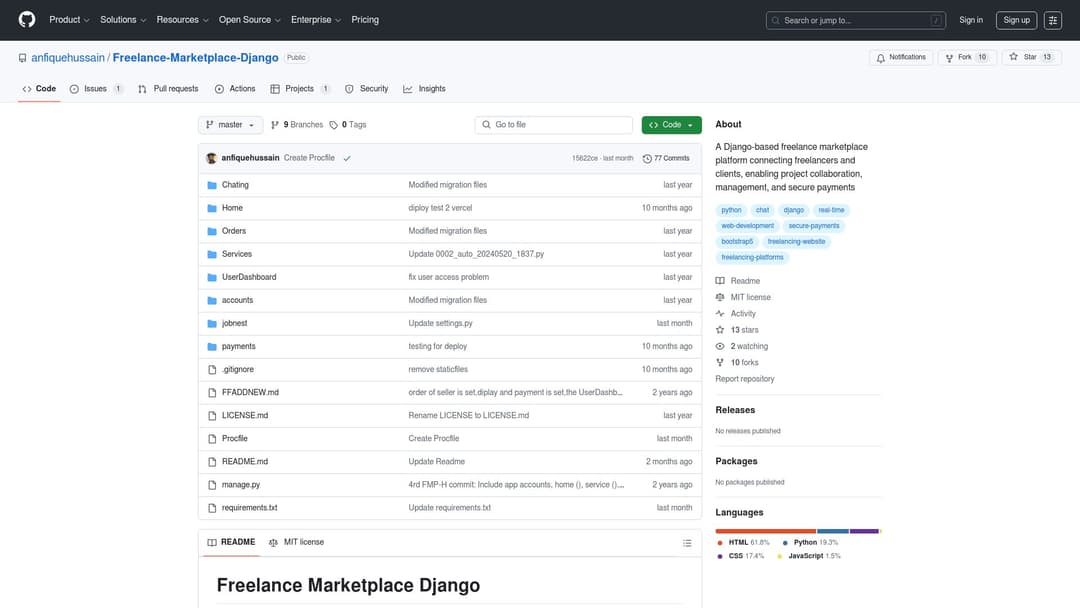Expand the Enterprise menu
The image size is (1080, 608).
click(315, 20)
